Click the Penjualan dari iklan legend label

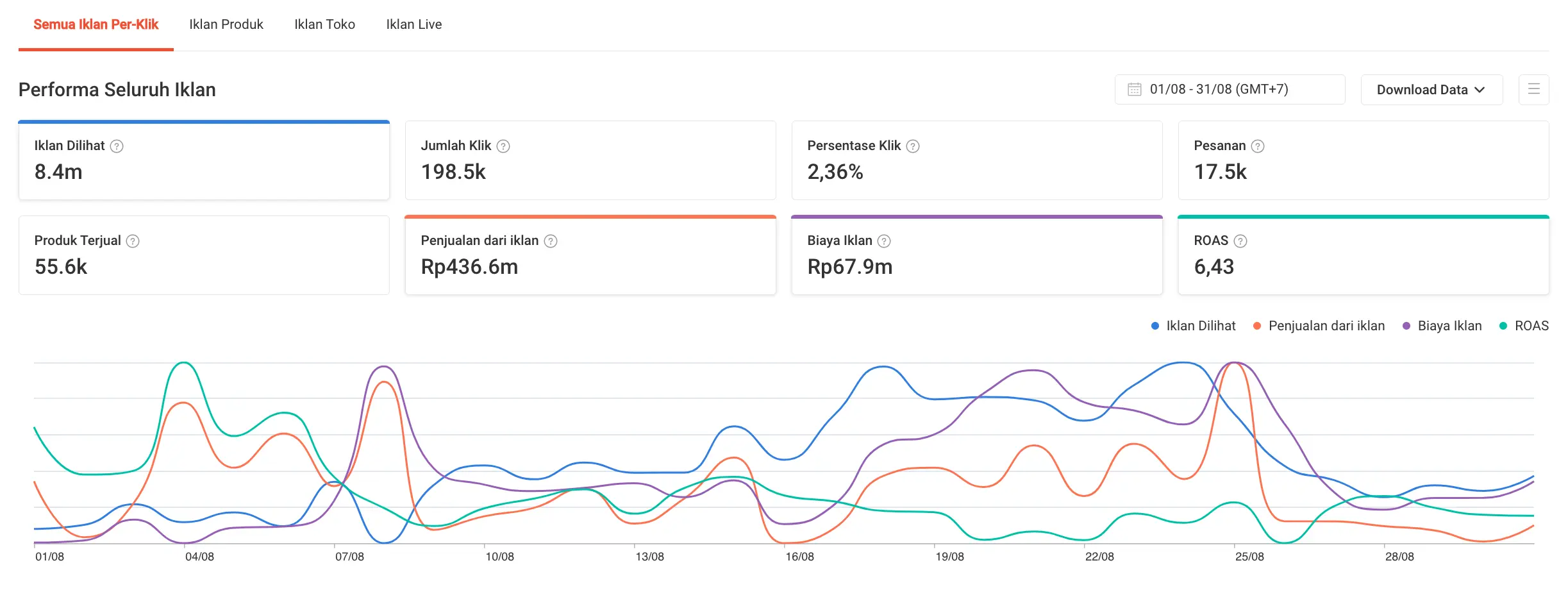pyautogui.click(x=1326, y=326)
